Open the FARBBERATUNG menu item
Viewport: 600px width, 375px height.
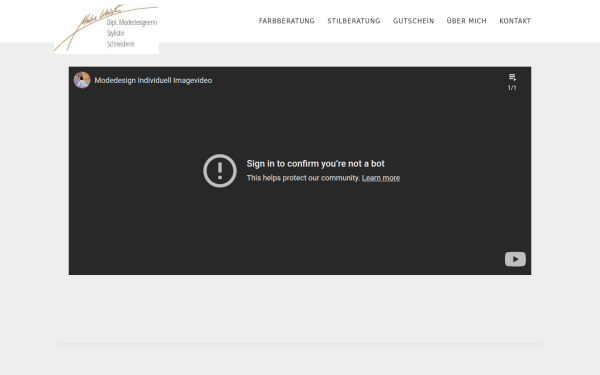coord(287,21)
